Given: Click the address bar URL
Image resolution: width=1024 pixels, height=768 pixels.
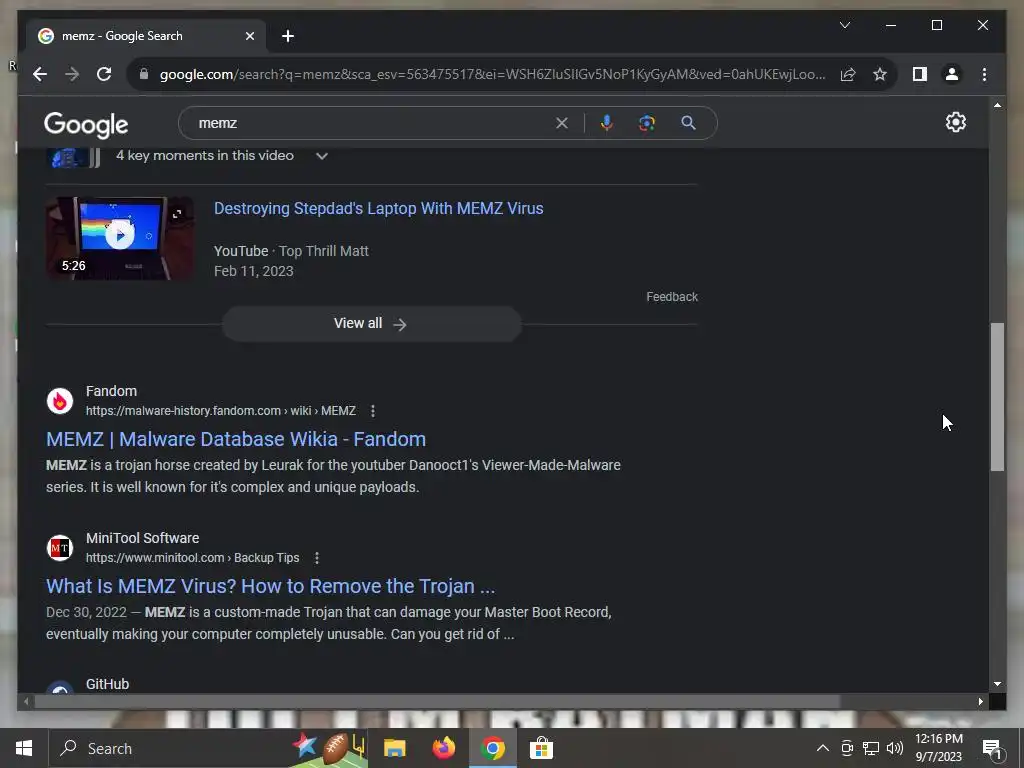Looking at the screenshot, I should pyautogui.click(x=492, y=74).
